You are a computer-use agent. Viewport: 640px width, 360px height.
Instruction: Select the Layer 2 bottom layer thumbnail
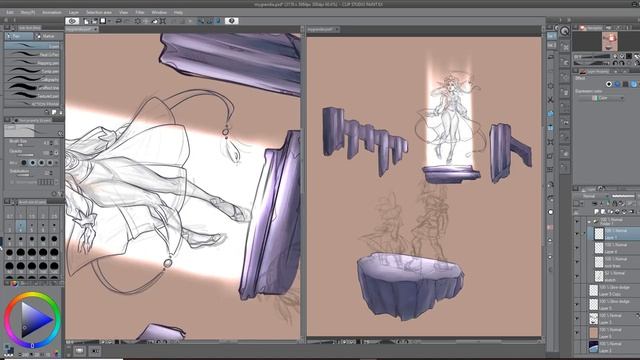point(593,347)
